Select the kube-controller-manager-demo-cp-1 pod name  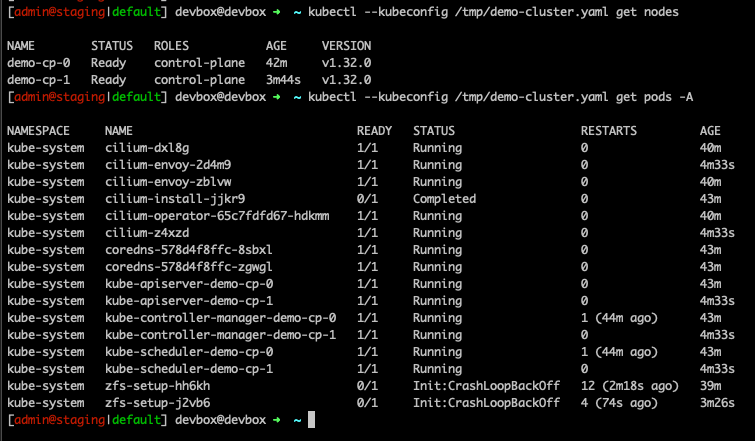click(x=220, y=335)
